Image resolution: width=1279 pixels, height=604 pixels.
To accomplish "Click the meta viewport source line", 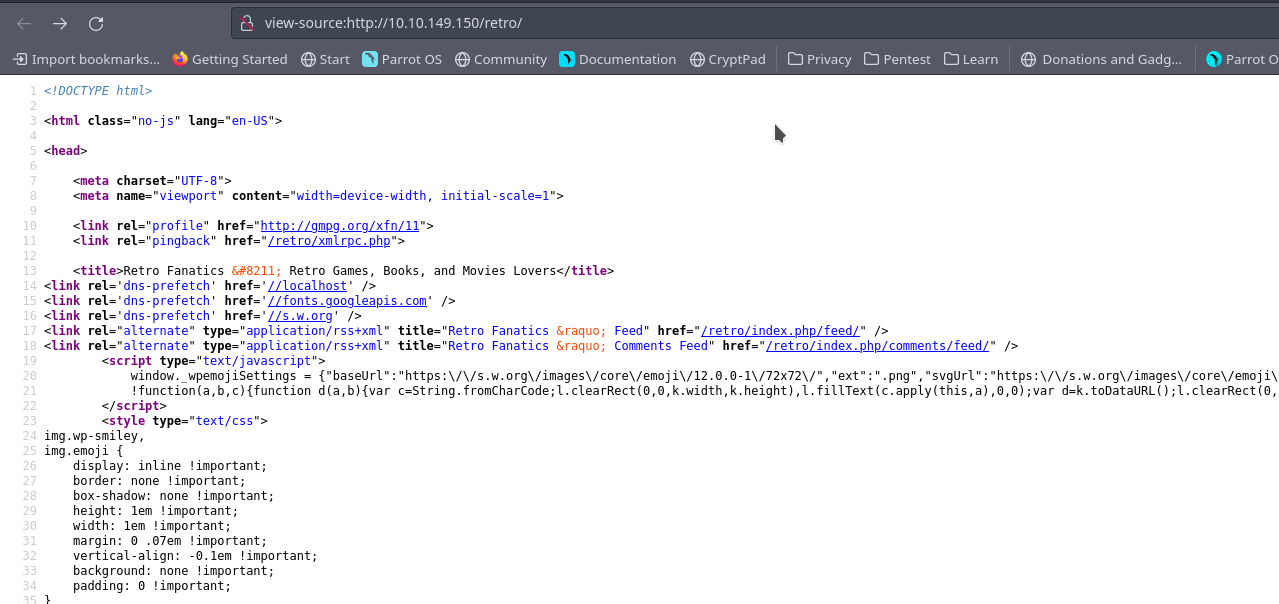I will point(318,196).
